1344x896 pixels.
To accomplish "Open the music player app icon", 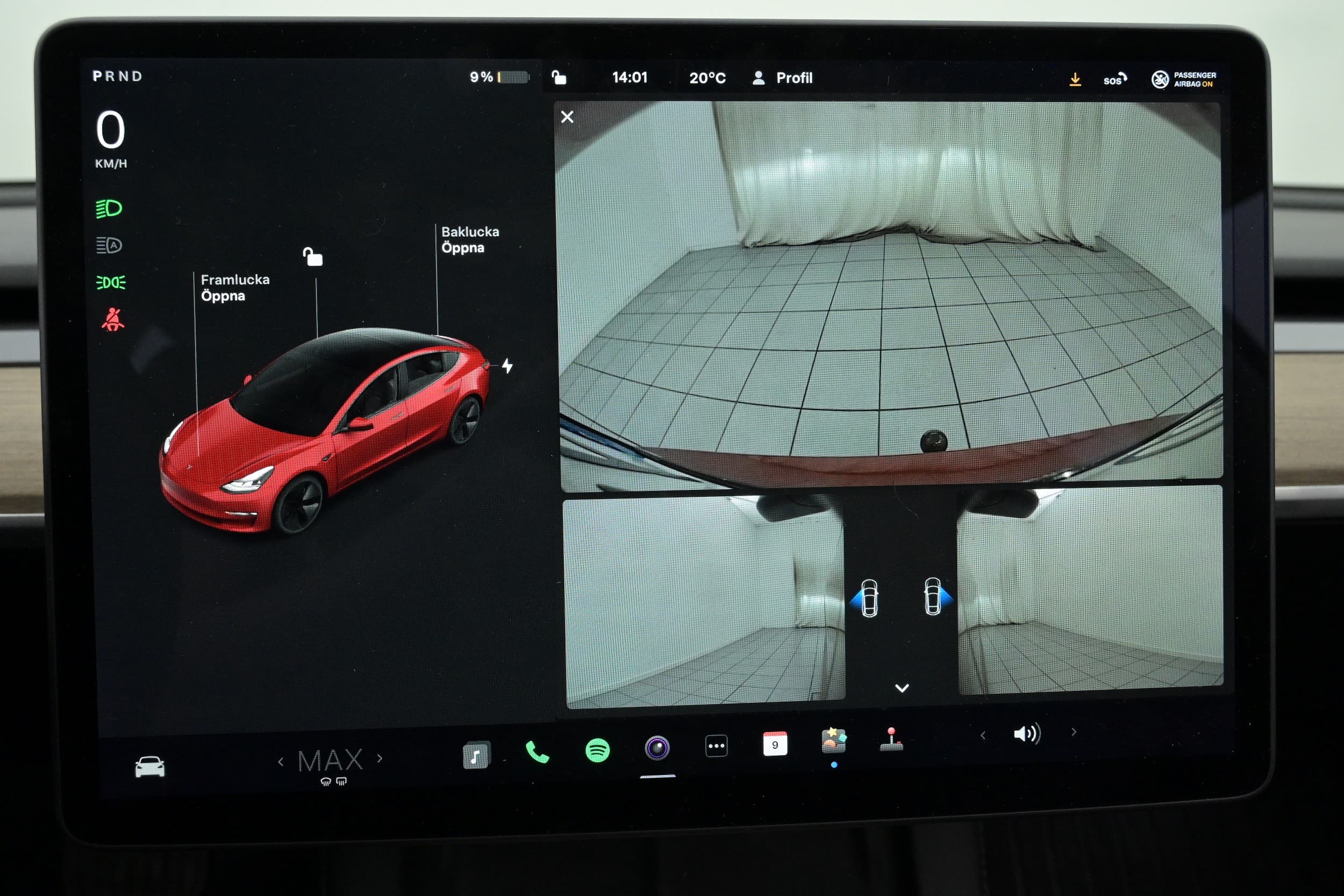I will pos(476,755).
